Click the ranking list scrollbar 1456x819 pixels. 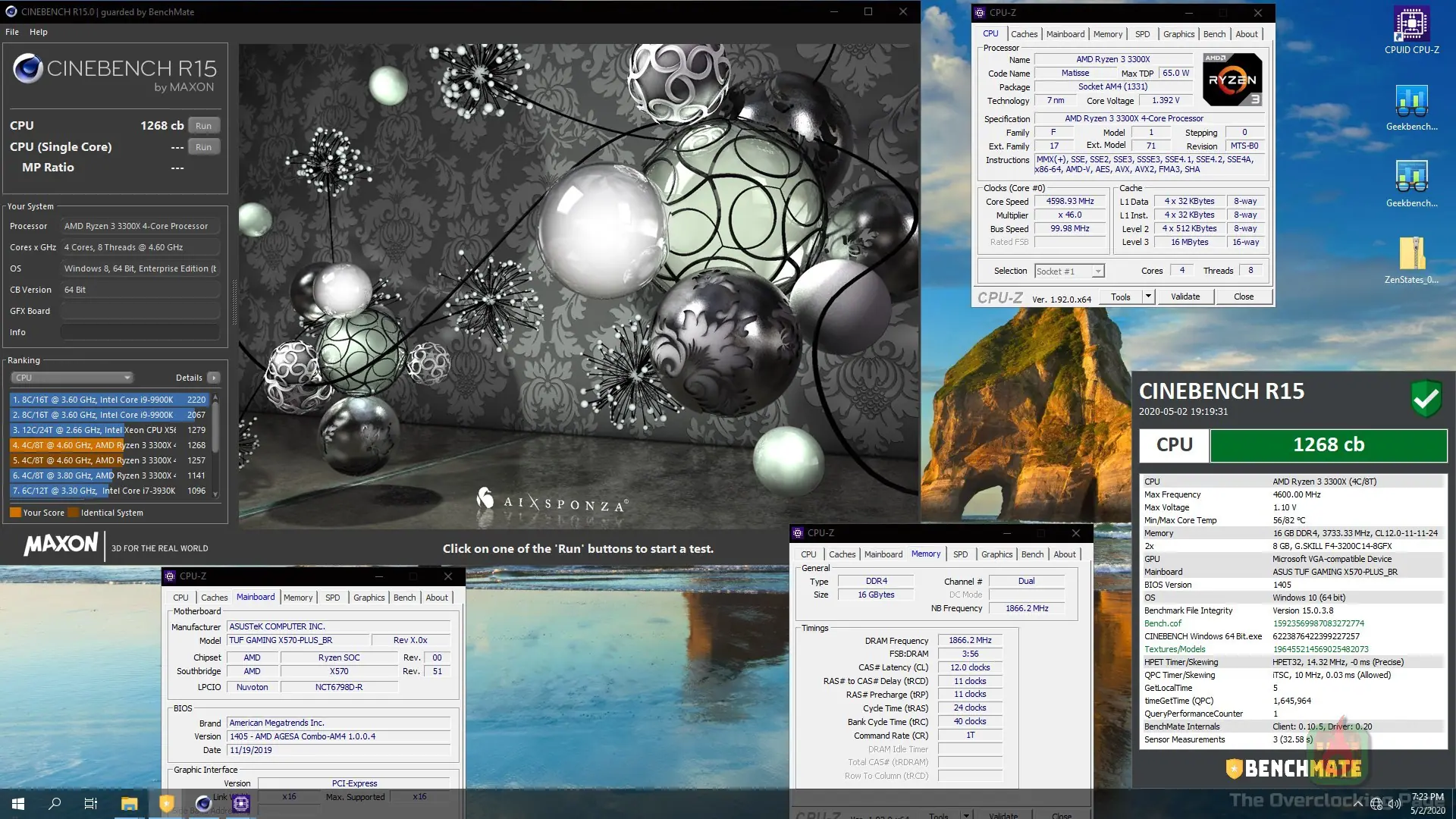tap(215, 445)
